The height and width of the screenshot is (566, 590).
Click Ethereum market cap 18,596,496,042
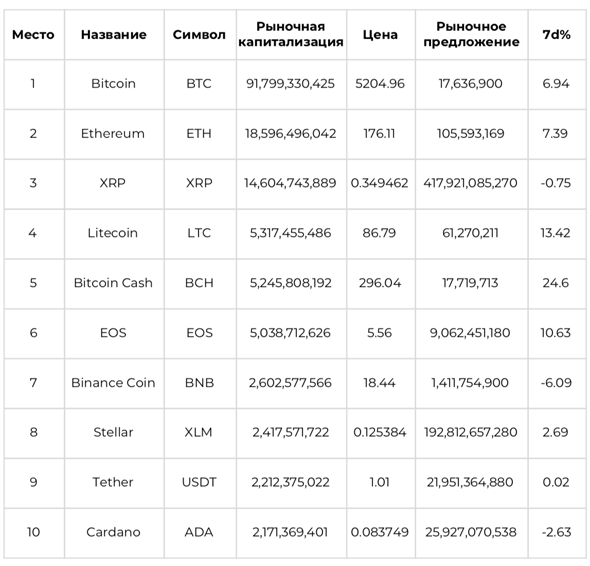click(x=290, y=134)
